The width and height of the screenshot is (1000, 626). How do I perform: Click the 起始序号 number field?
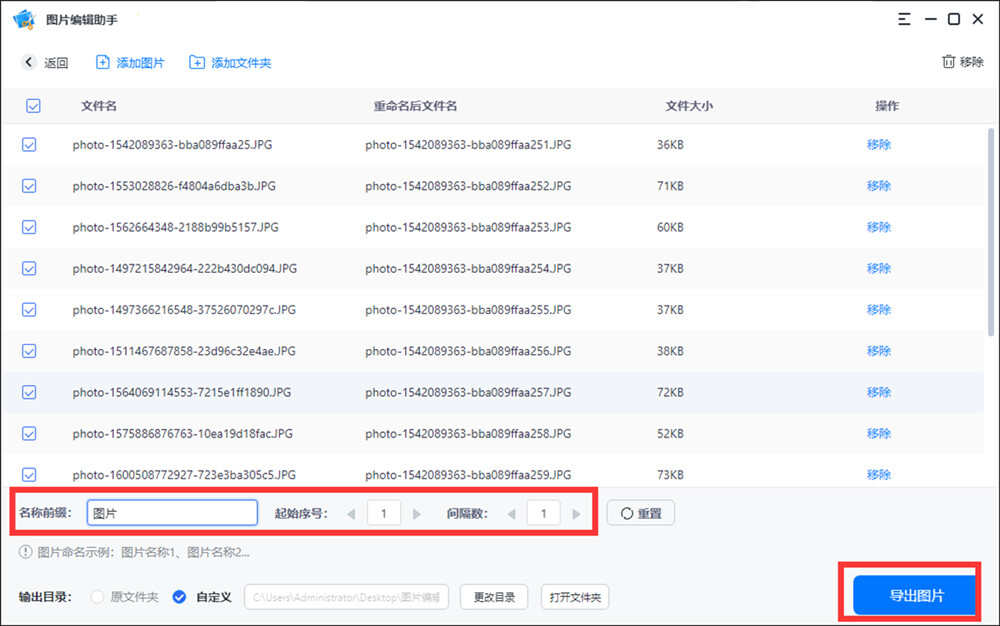point(384,513)
